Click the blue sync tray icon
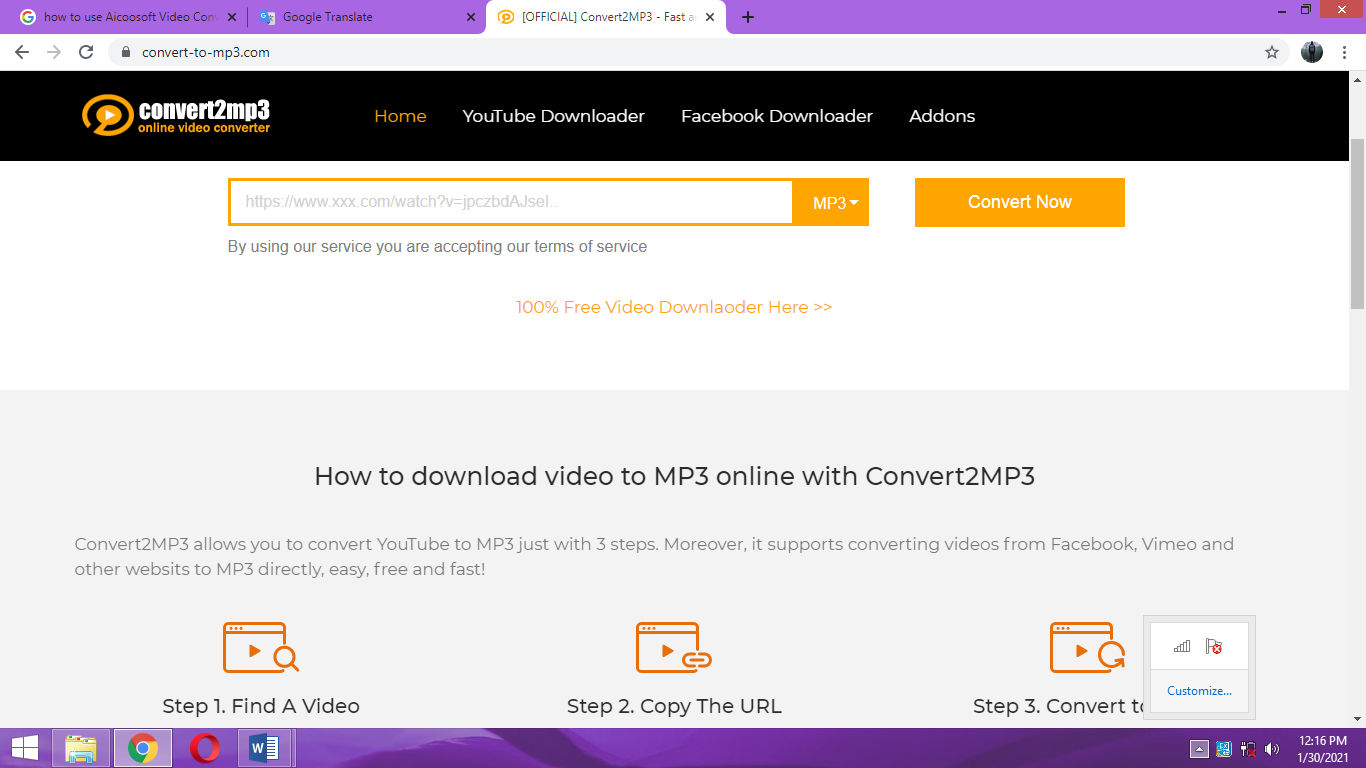Image resolution: width=1366 pixels, height=768 pixels. coord(1224,749)
